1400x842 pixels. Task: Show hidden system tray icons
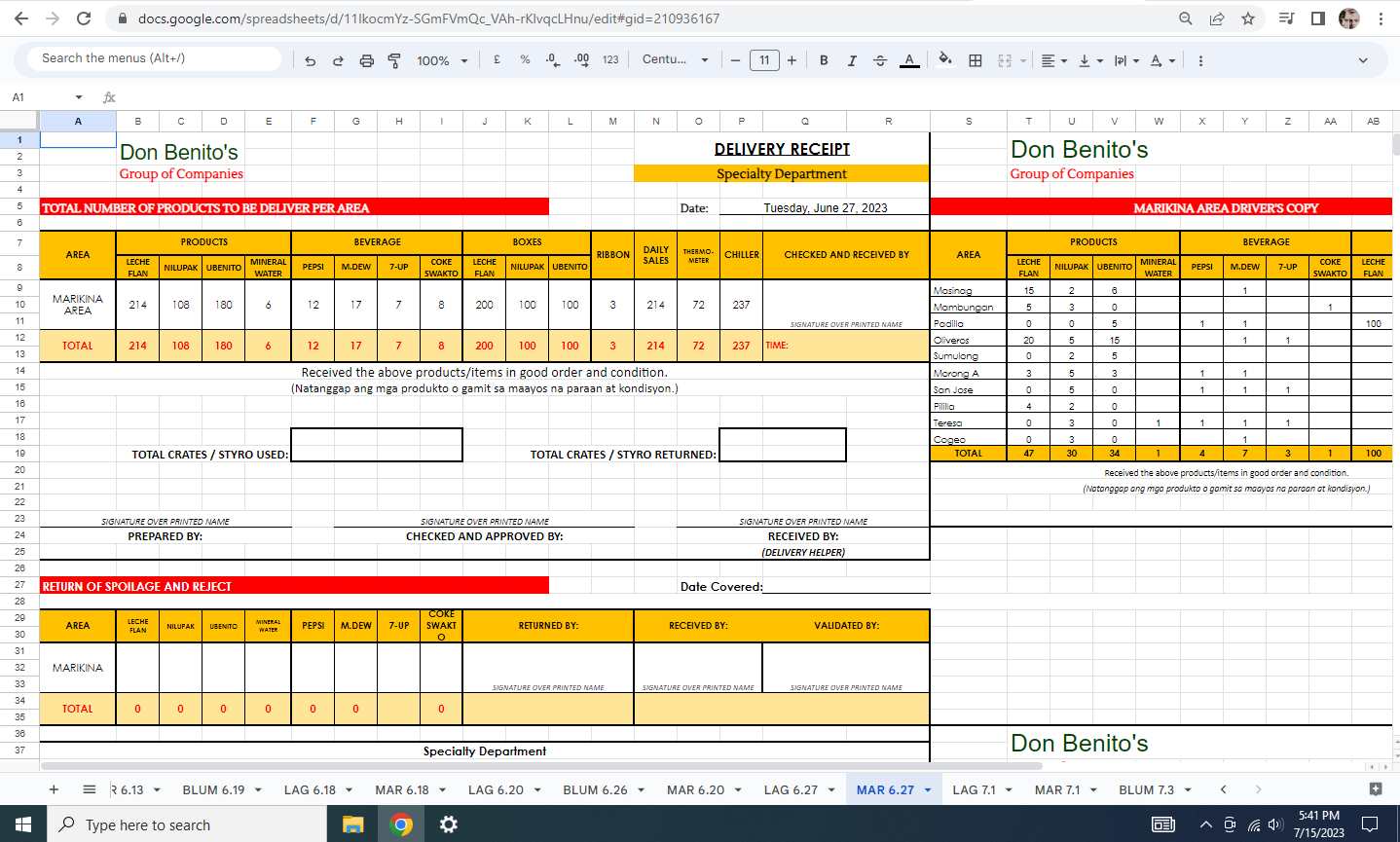pyautogui.click(x=1205, y=824)
